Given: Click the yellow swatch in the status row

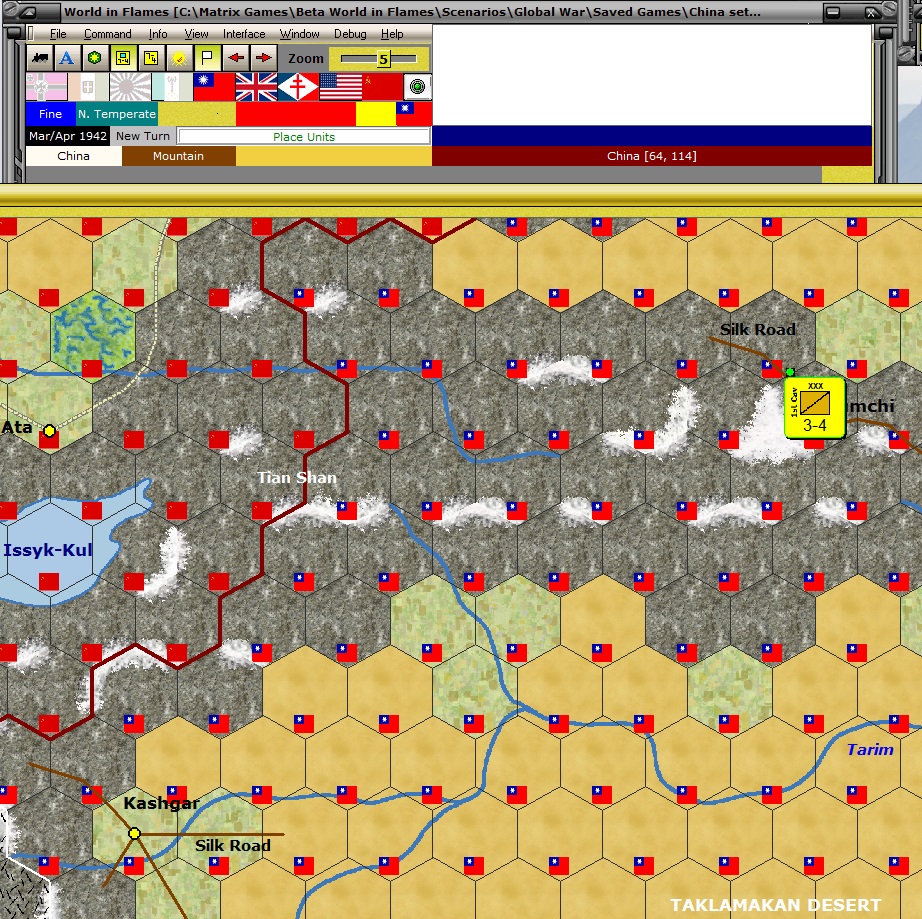Looking at the screenshot, I should [x=376, y=114].
